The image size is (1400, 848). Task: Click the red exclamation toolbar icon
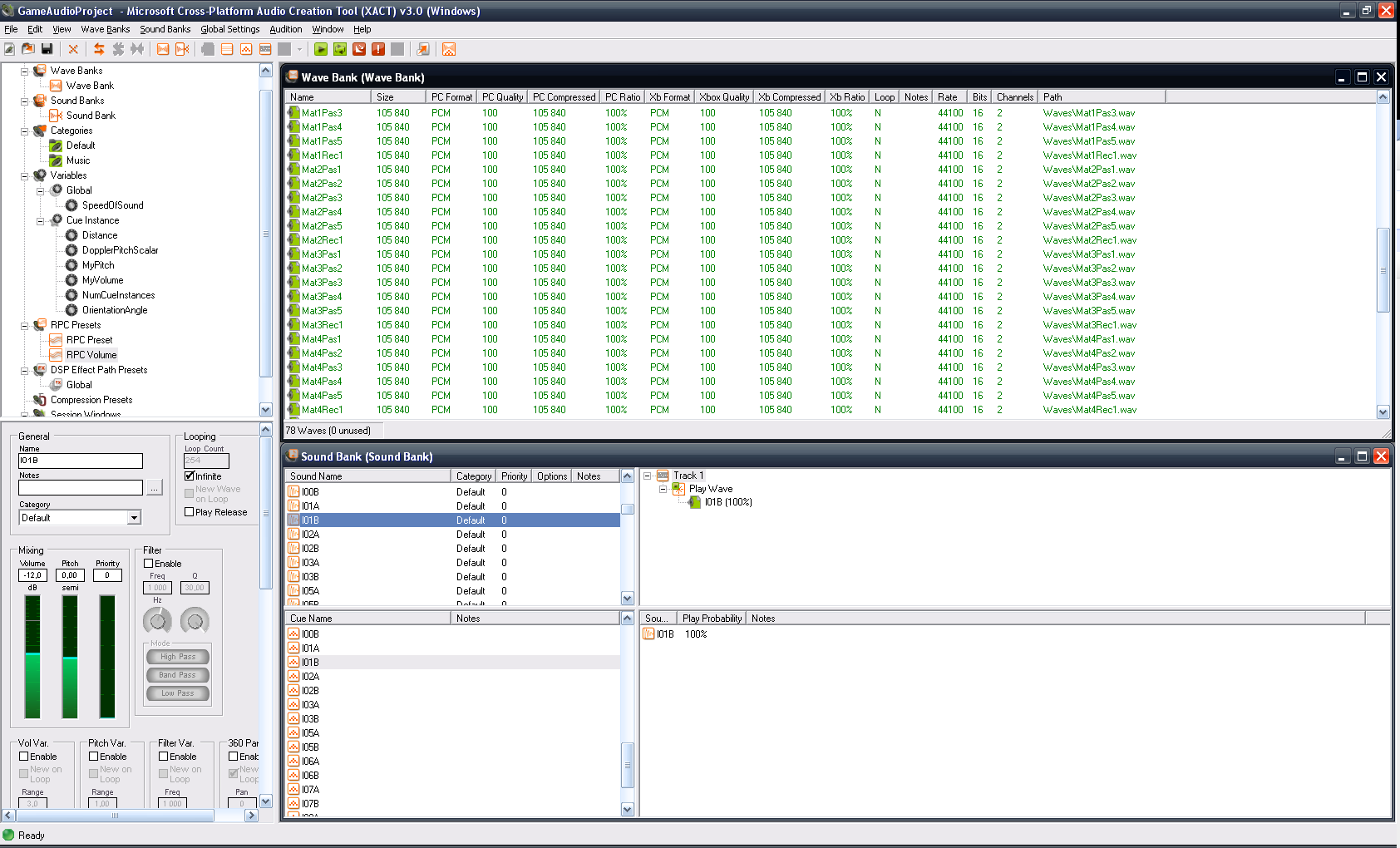pos(378,49)
